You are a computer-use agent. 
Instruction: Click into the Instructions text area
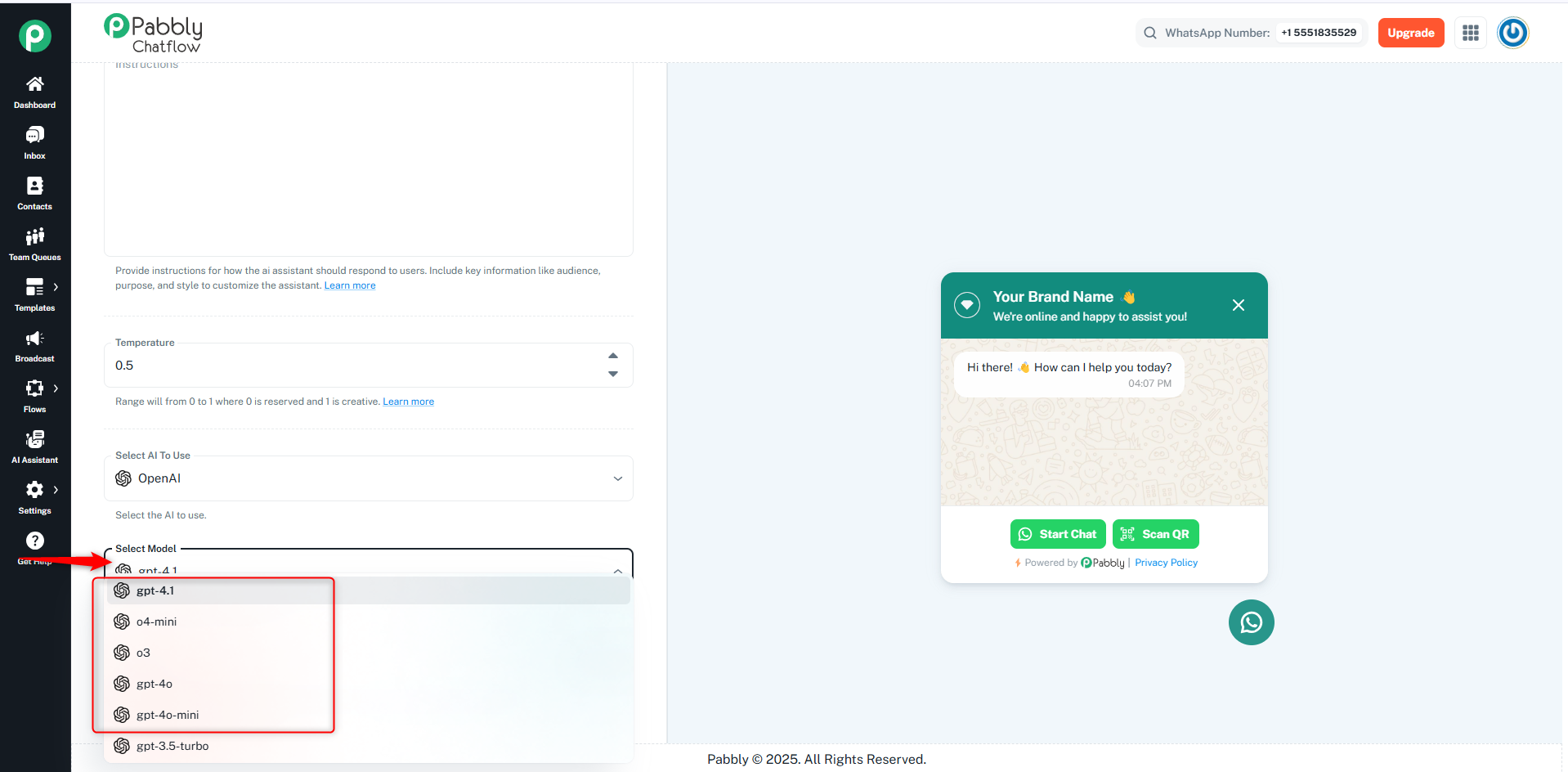pos(369,159)
